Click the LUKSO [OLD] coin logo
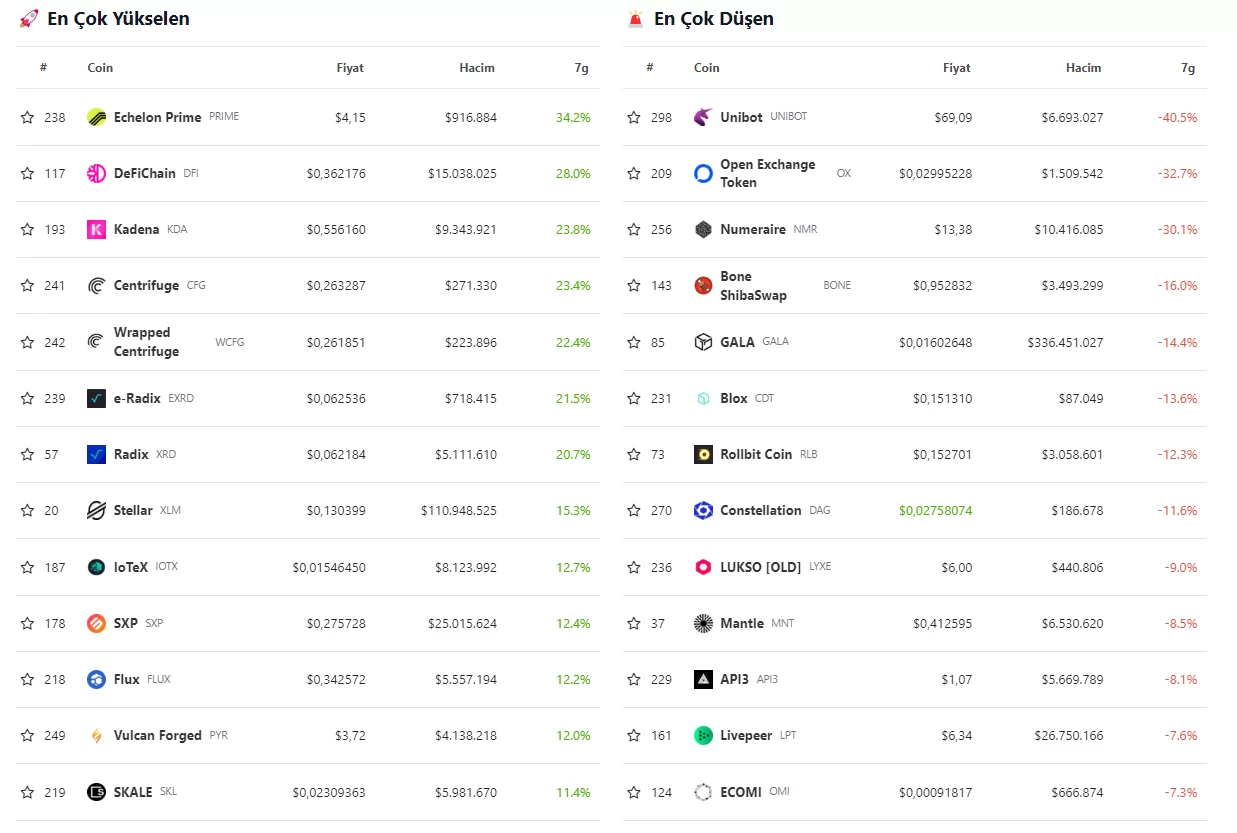 click(x=703, y=567)
